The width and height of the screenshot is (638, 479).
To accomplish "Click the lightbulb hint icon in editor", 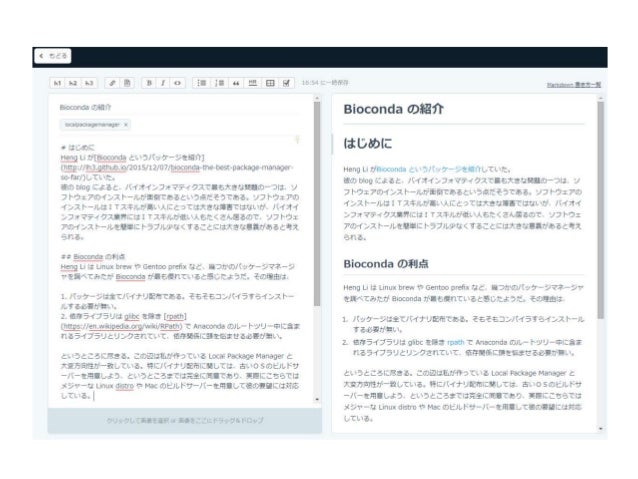I will pyautogui.click(x=297, y=140).
